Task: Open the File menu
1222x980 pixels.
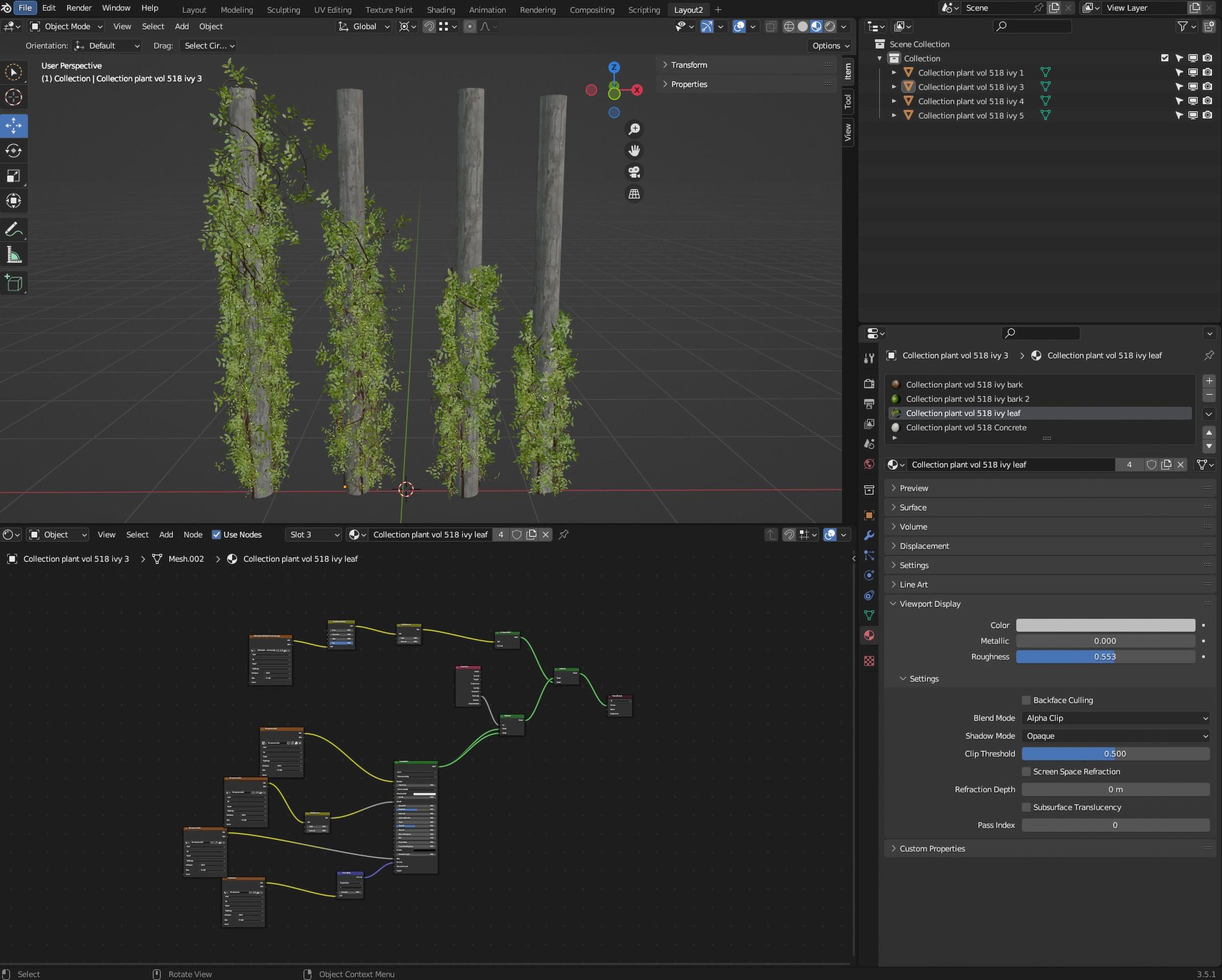Action: pyautogui.click(x=25, y=8)
